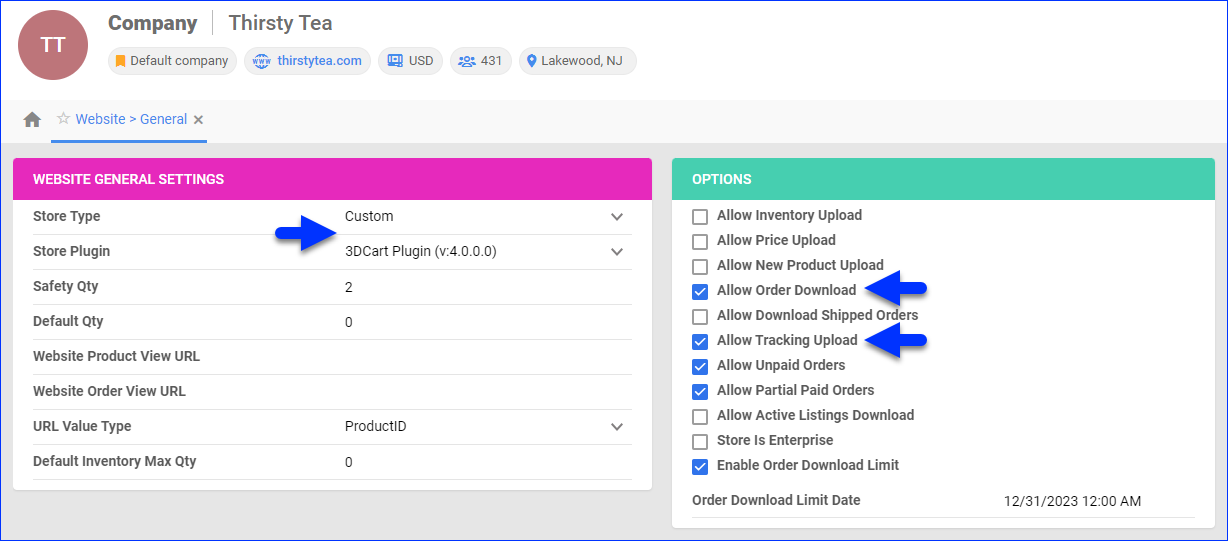The width and height of the screenshot is (1228, 541).
Task: Check the Store Is Enterprise box
Action: [700, 441]
